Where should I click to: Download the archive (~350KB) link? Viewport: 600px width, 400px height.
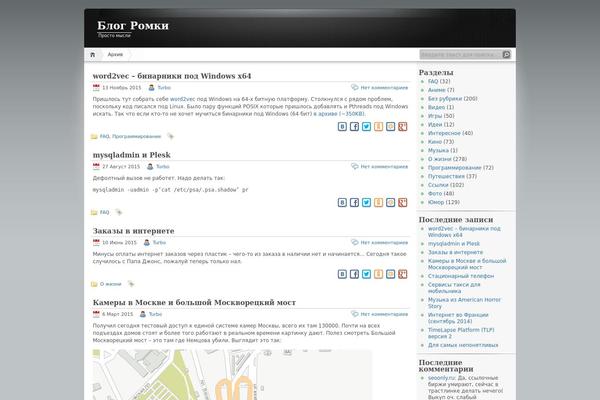(339, 114)
